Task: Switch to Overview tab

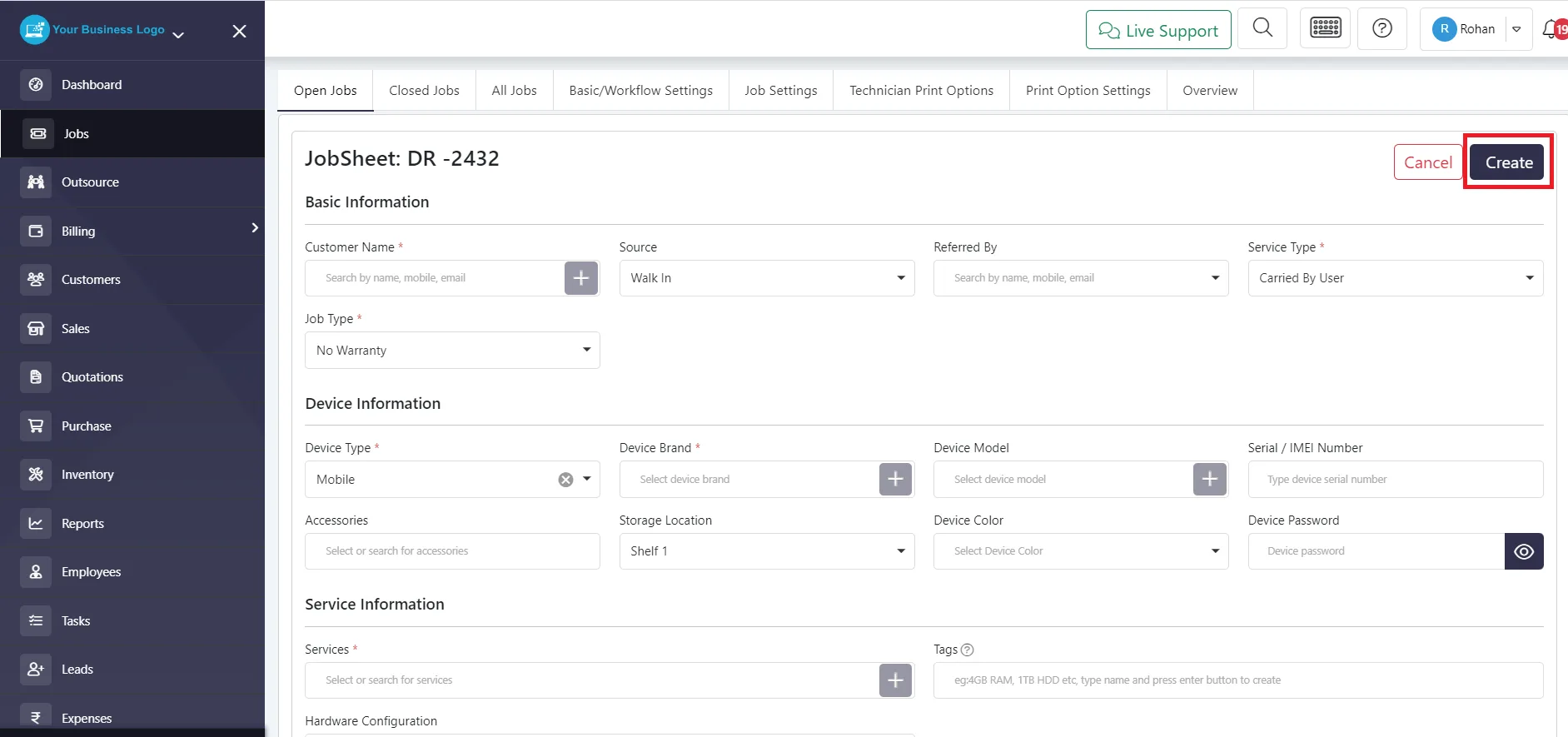Action: pos(1210,91)
